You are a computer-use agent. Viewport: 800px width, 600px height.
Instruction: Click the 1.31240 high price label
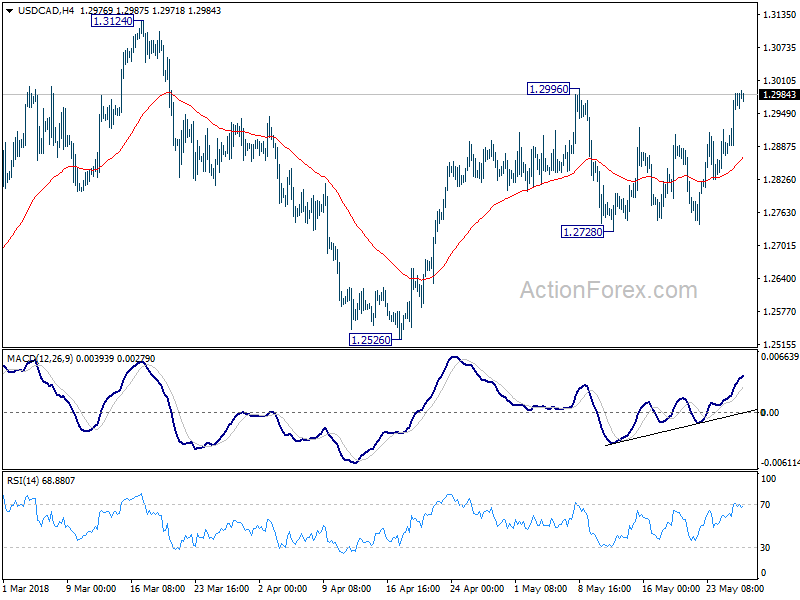pos(112,21)
